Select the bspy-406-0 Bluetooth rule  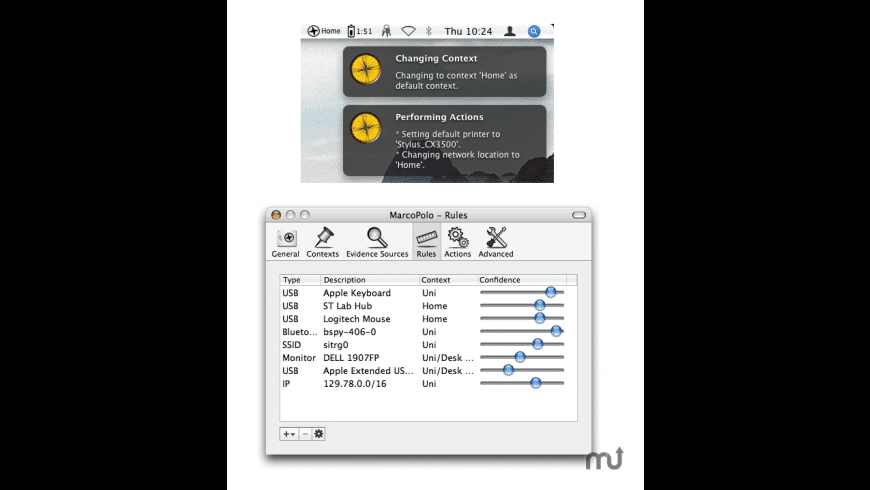pos(428,332)
